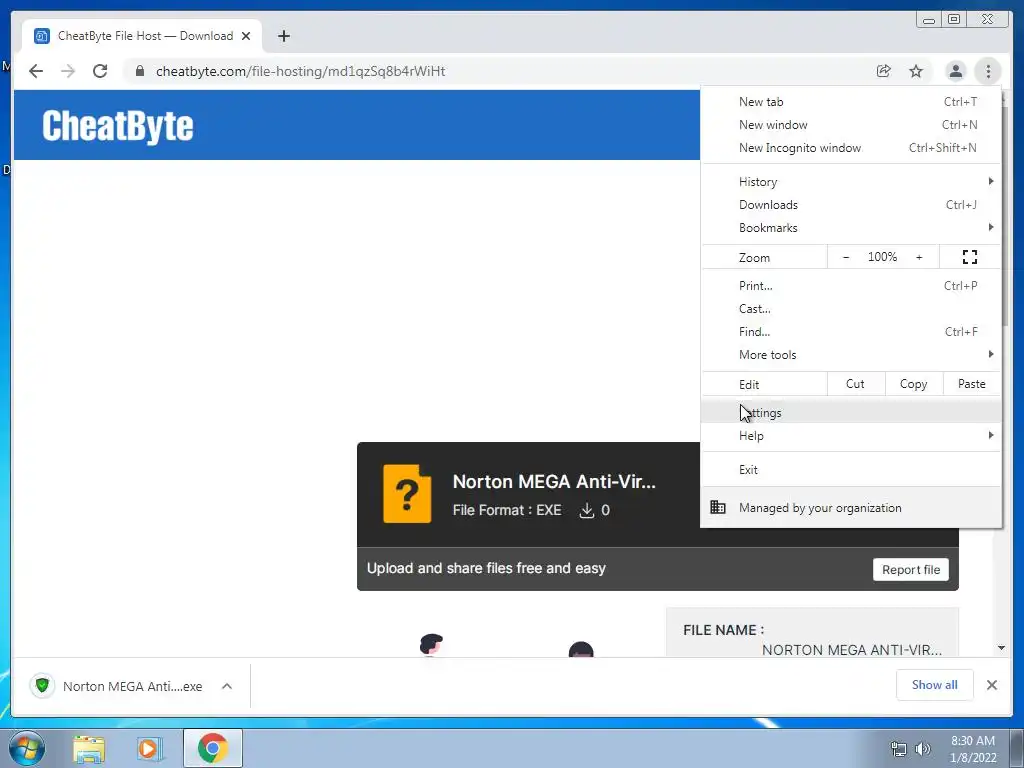Expand the Bookmarks submenu
This screenshot has width=1024, height=768.
(x=851, y=227)
